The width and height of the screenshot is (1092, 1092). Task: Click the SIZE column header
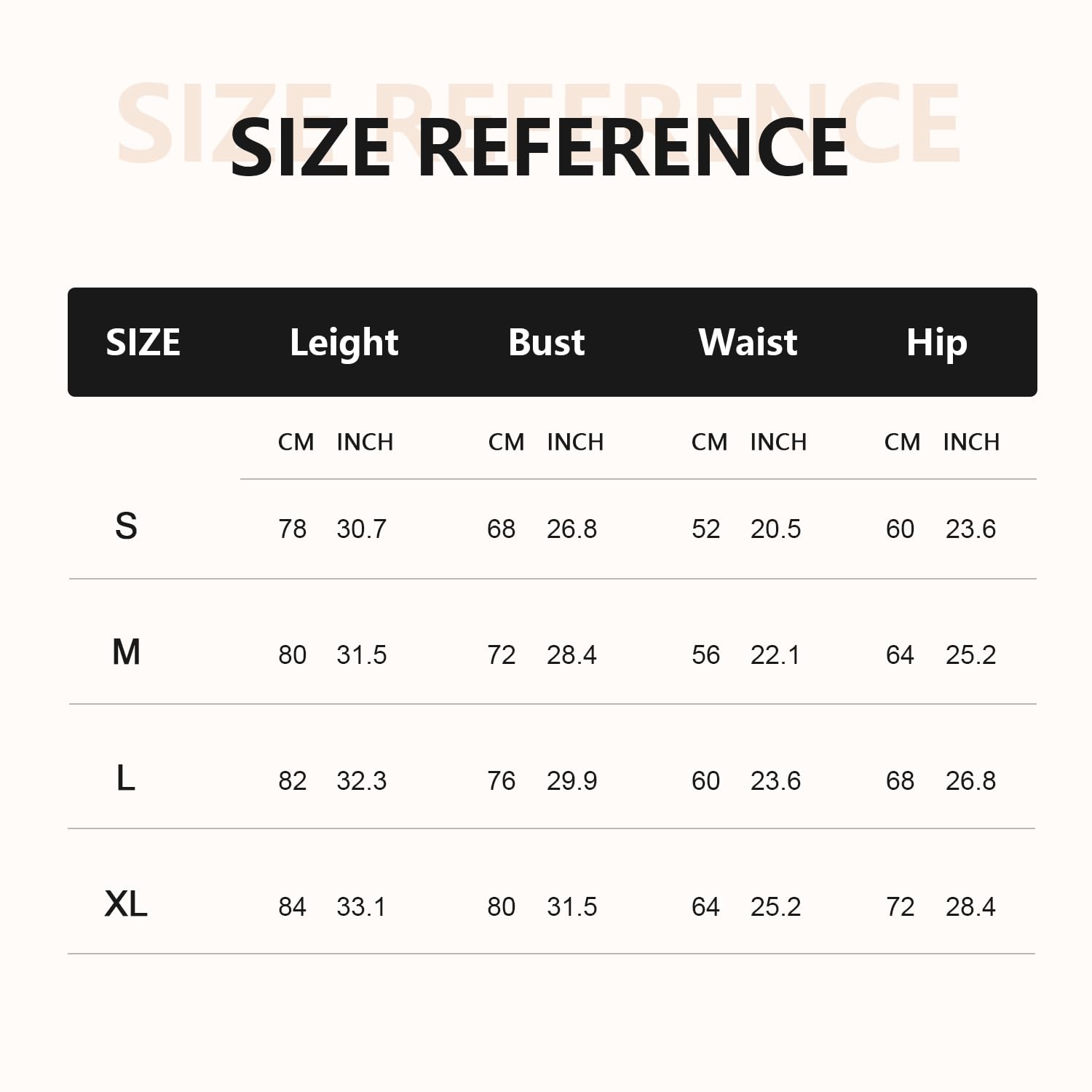coord(143,342)
